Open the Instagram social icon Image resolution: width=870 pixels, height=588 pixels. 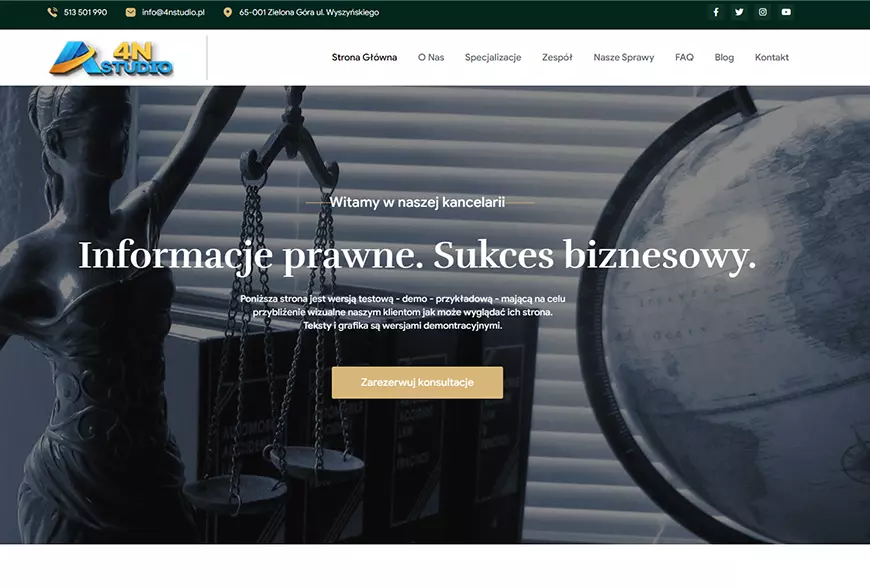(763, 12)
